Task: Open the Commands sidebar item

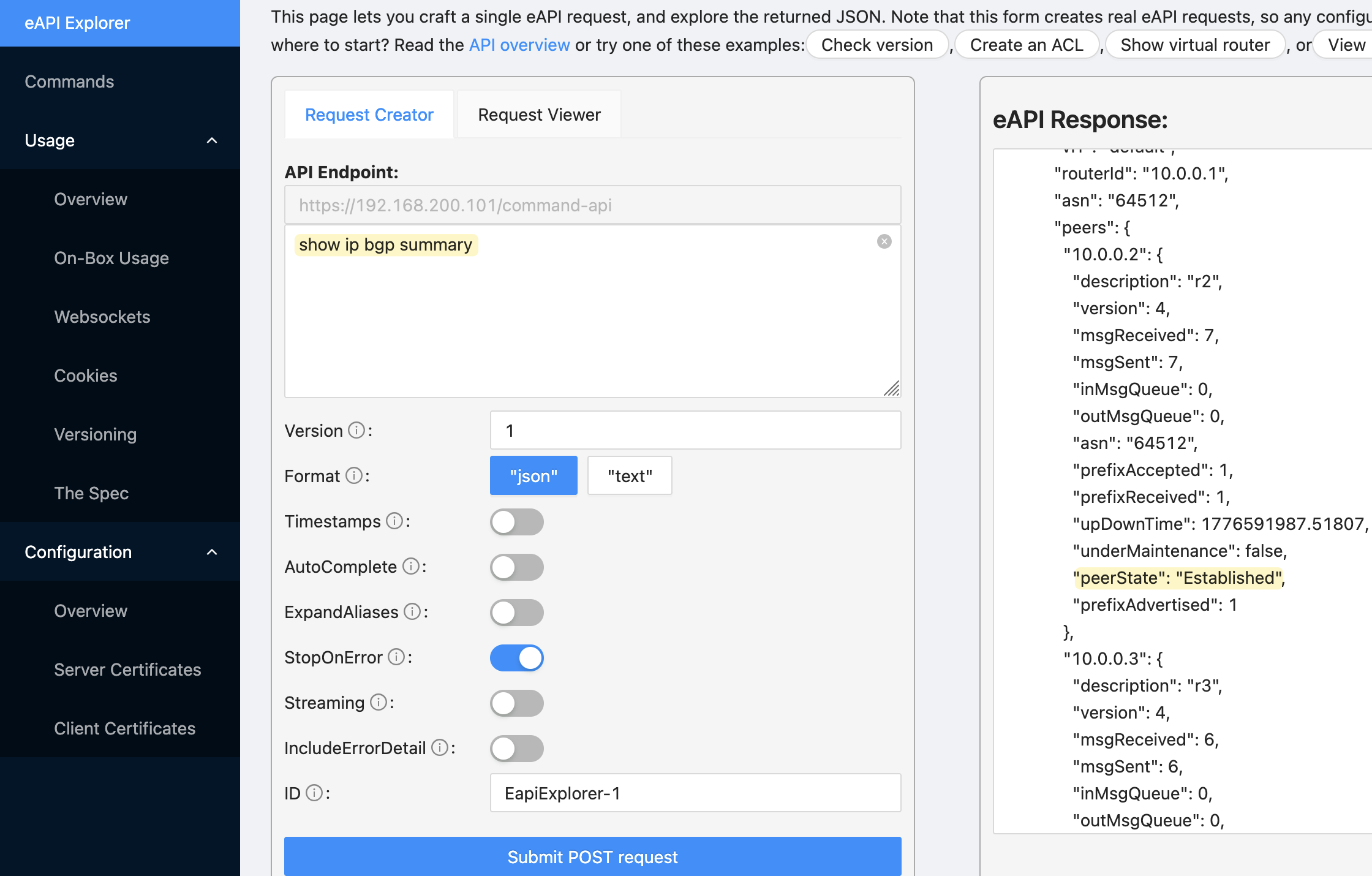Action: coord(69,81)
